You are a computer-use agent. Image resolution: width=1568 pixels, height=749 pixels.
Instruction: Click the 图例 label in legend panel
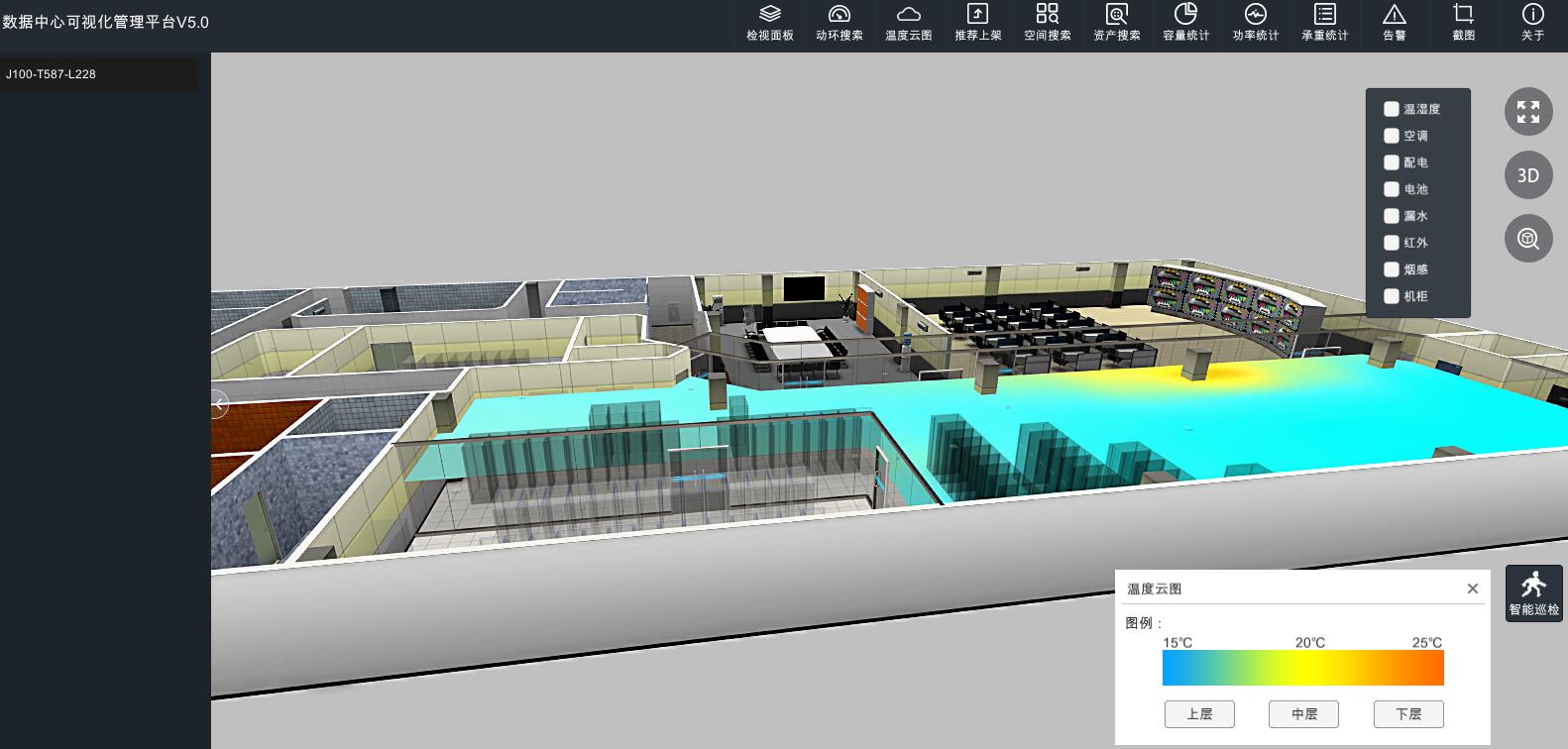(1144, 623)
